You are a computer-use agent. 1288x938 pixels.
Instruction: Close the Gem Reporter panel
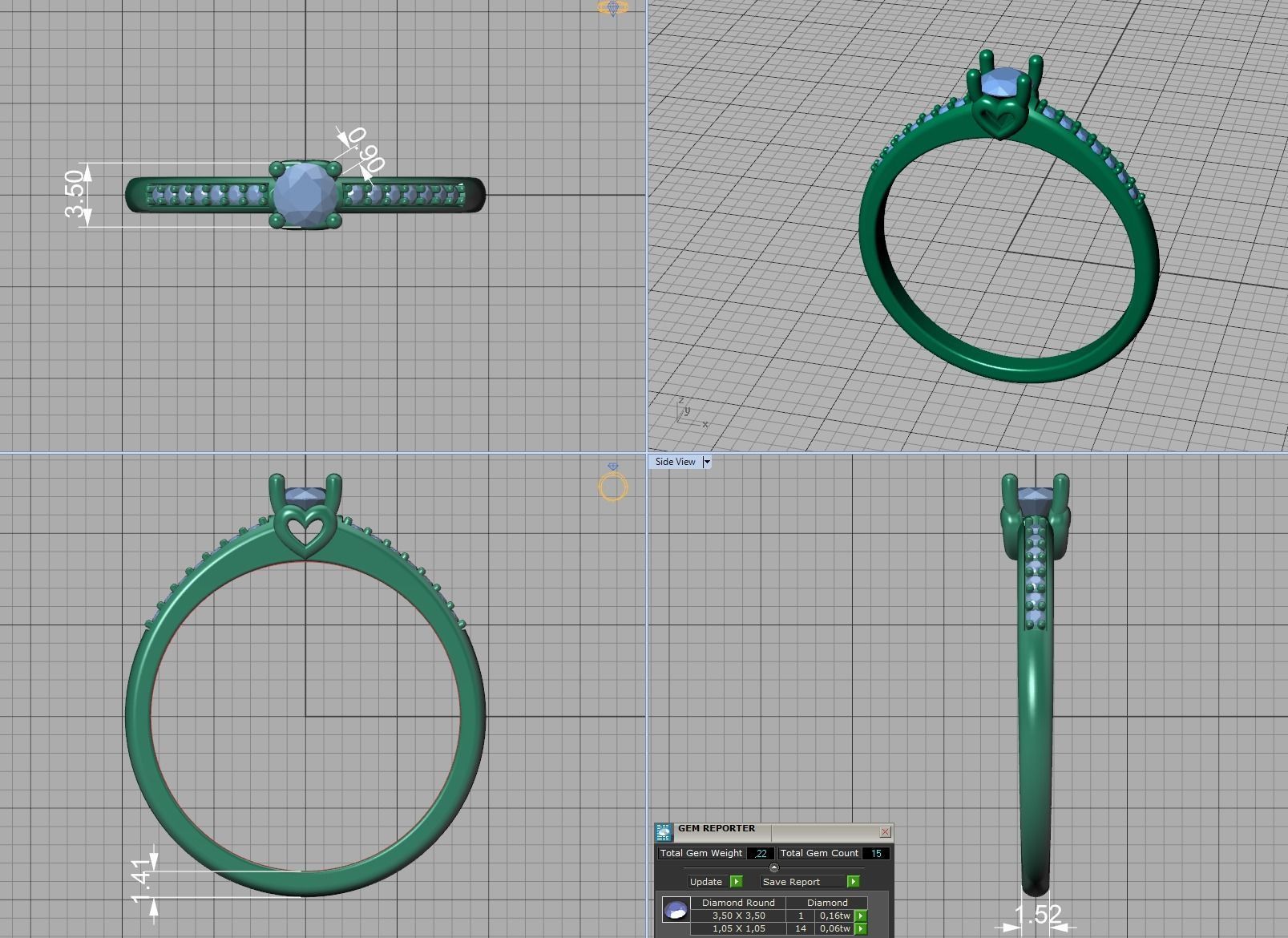[x=885, y=832]
